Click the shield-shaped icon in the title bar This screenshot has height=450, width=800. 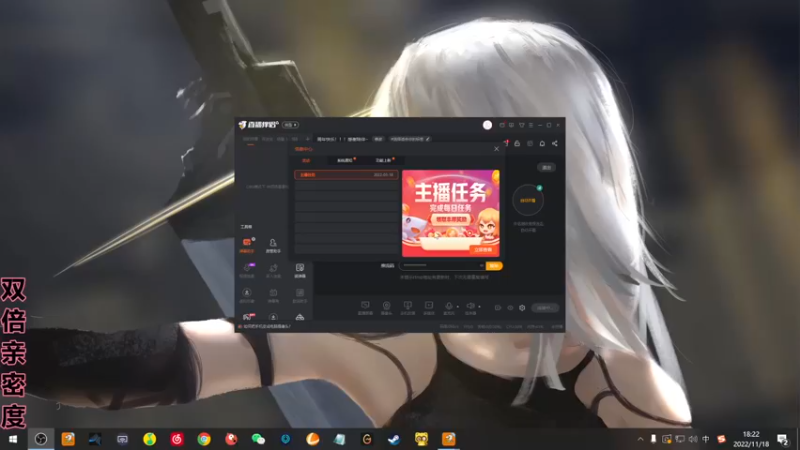tap(521, 125)
